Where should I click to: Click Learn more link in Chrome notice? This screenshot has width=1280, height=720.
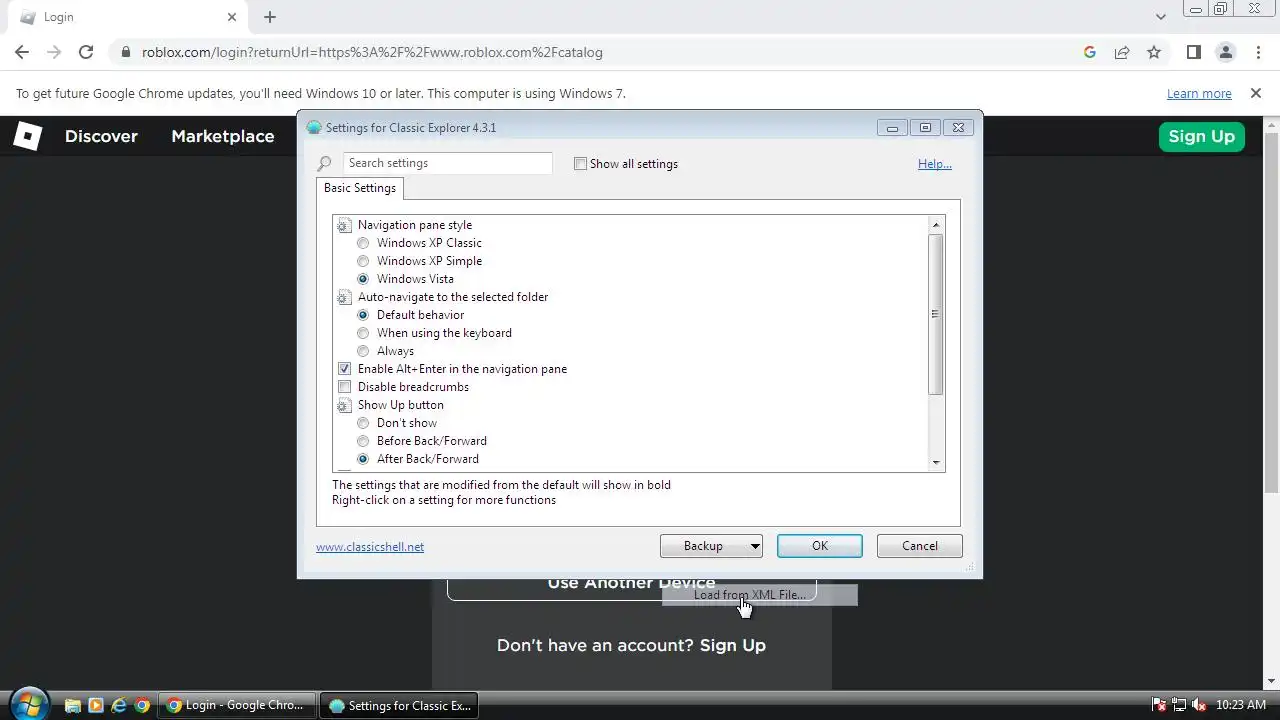[1199, 93]
